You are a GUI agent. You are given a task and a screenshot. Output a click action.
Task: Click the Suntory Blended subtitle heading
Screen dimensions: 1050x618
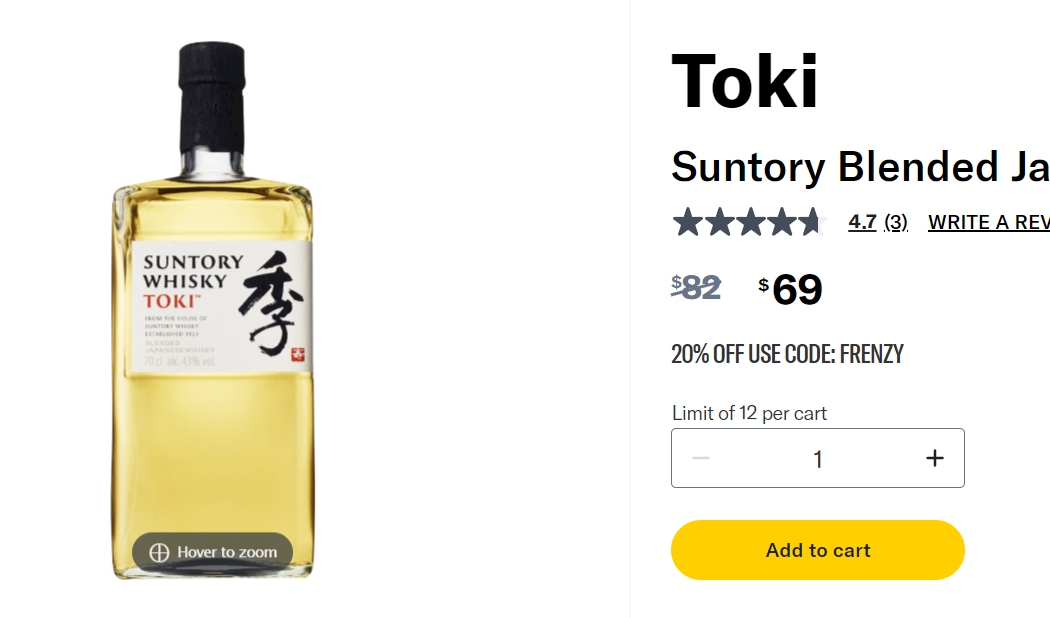coord(860,166)
